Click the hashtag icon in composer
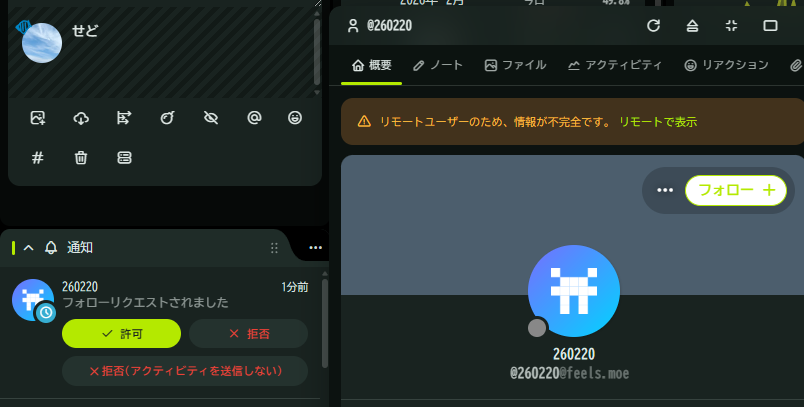The height and width of the screenshot is (407, 804). (38, 158)
